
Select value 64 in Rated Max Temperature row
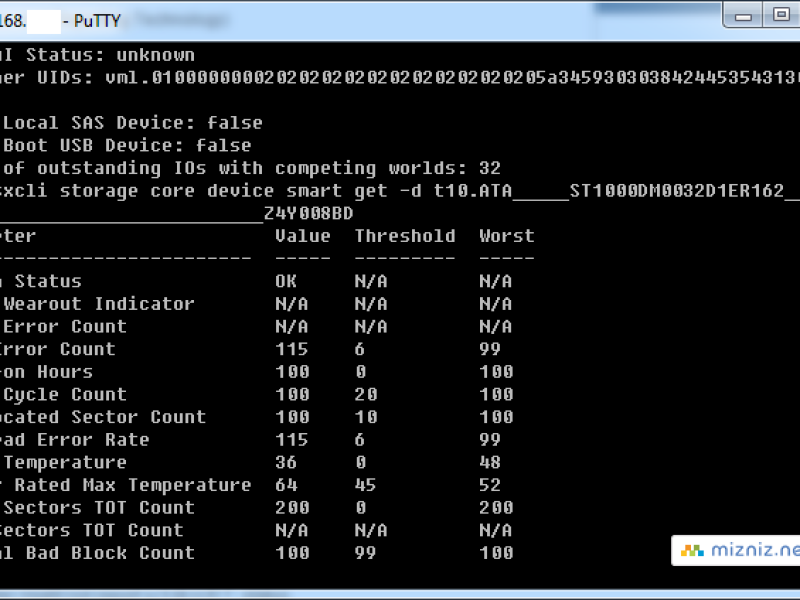pyautogui.click(x=286, y=485)
